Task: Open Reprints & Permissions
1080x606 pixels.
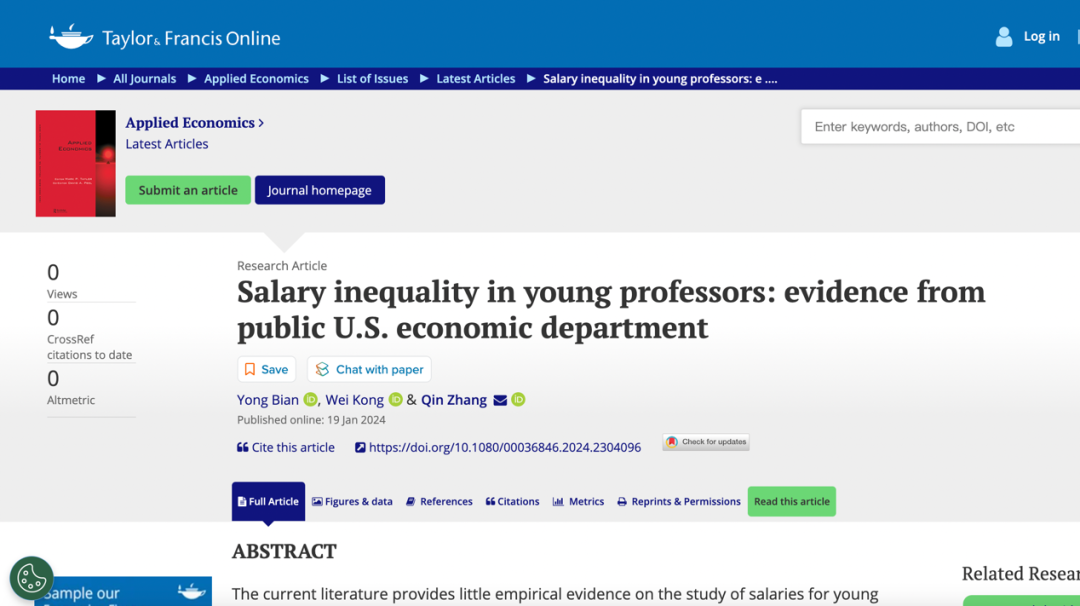Action: click(x=678, y=501)
